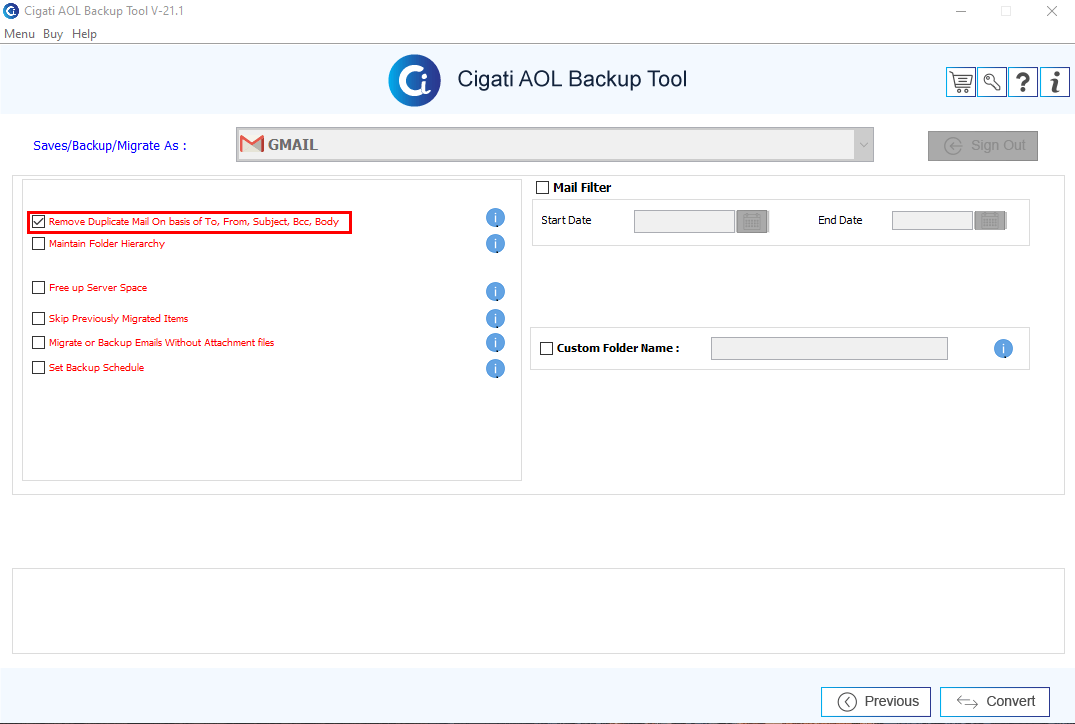Open the shopping cart purchase icon

[961, 82]
